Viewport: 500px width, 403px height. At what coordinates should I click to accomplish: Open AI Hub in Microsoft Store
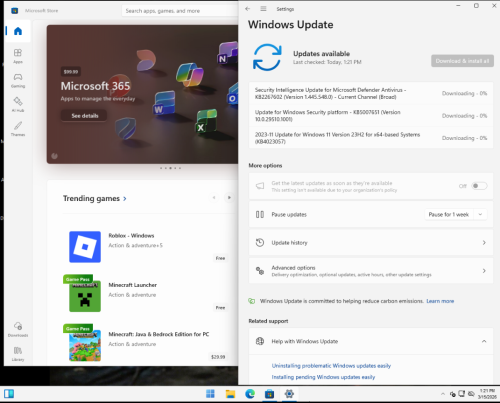point(18,104)
